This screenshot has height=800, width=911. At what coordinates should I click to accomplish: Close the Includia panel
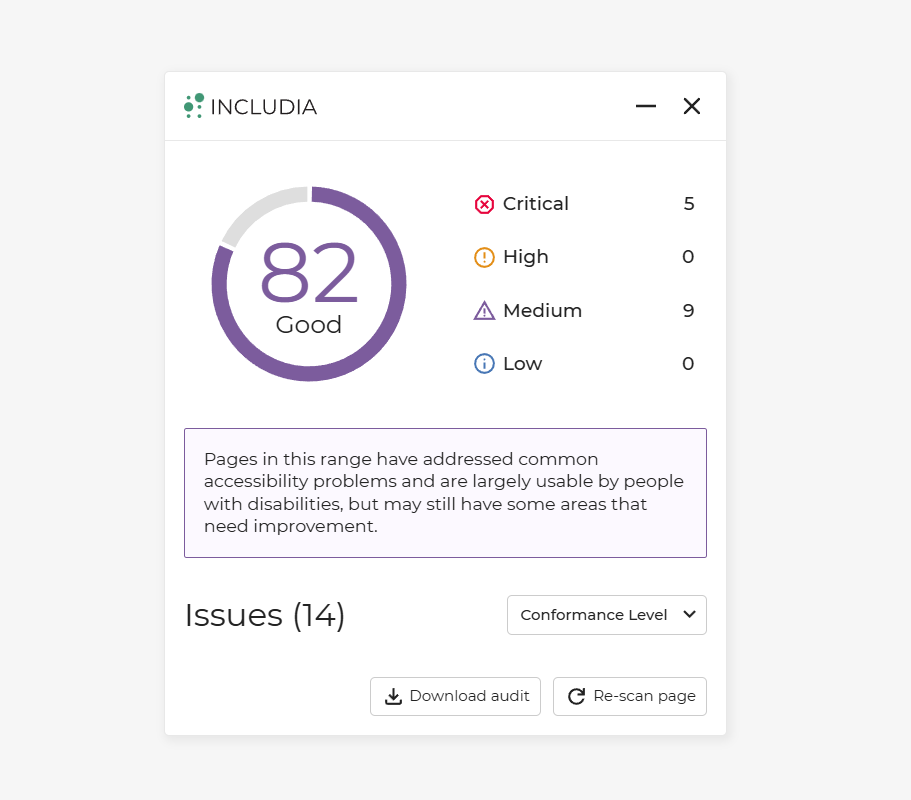691,106
